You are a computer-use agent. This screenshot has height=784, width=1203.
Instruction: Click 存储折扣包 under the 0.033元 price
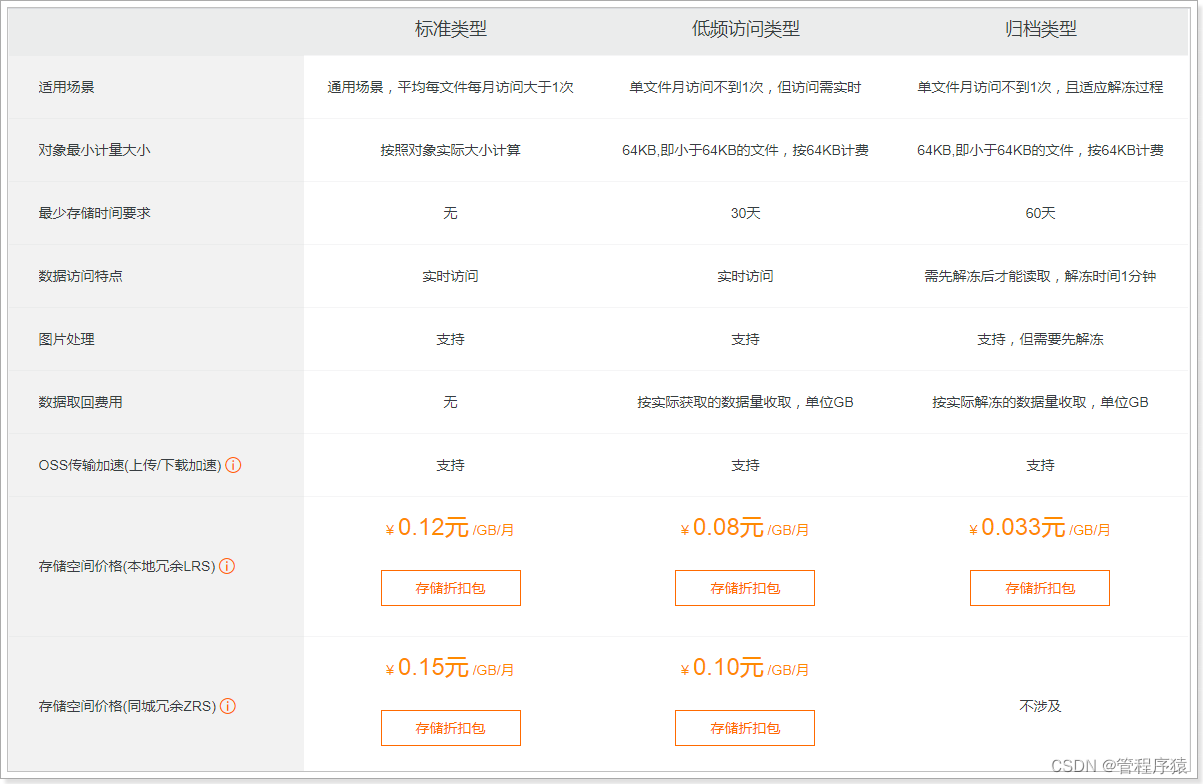pyautogui.click(x=1039, y=588)
